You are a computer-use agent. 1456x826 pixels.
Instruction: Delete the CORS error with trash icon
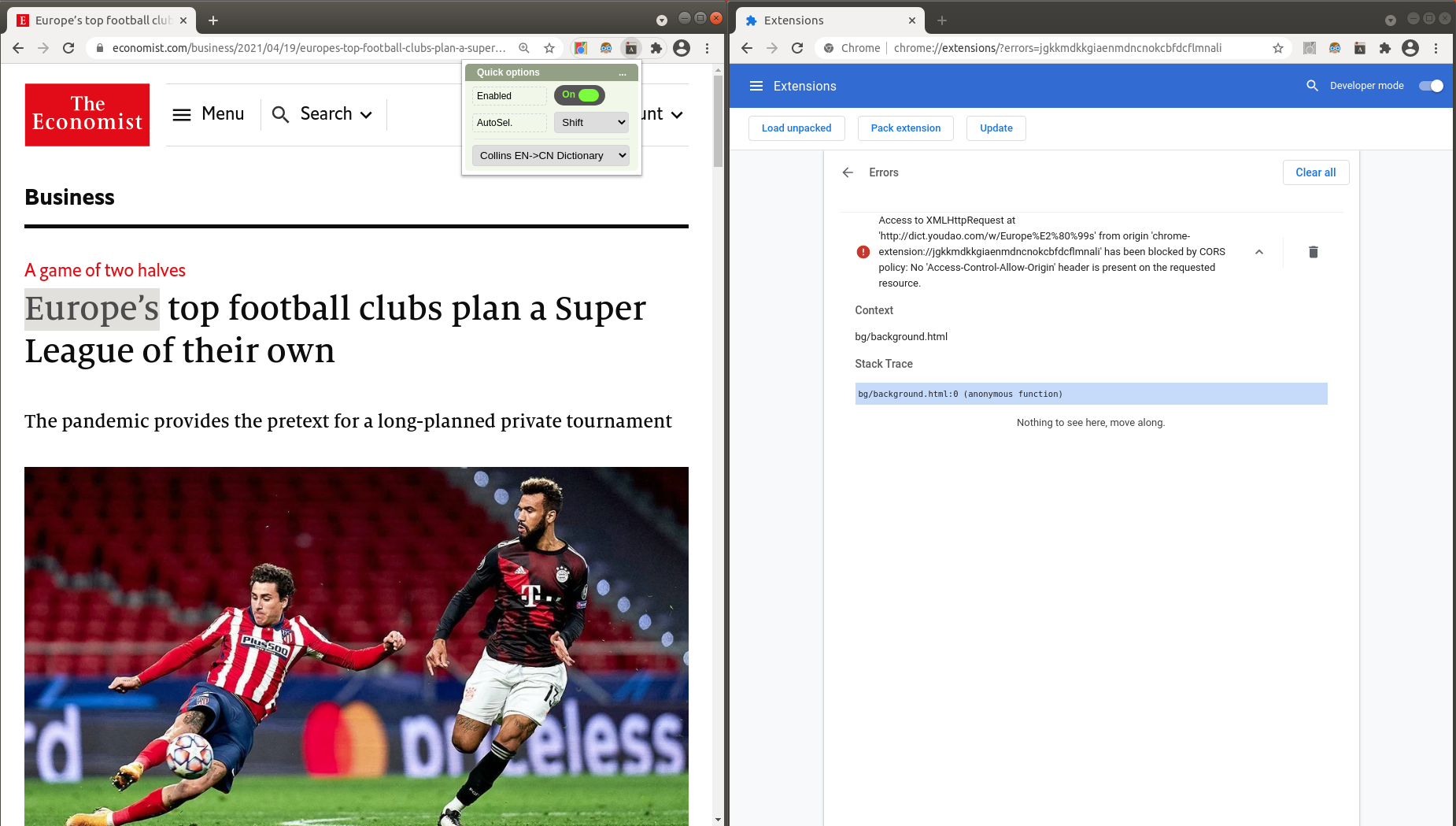tap(1313, 251)
